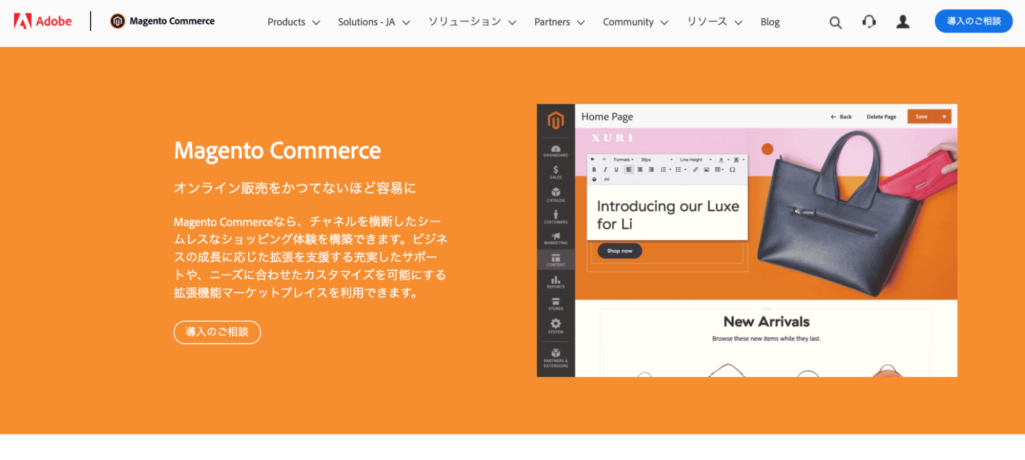Open the Line Height dropdown
The height and width of the screenshot is (460, 1025).
[696, 159]
